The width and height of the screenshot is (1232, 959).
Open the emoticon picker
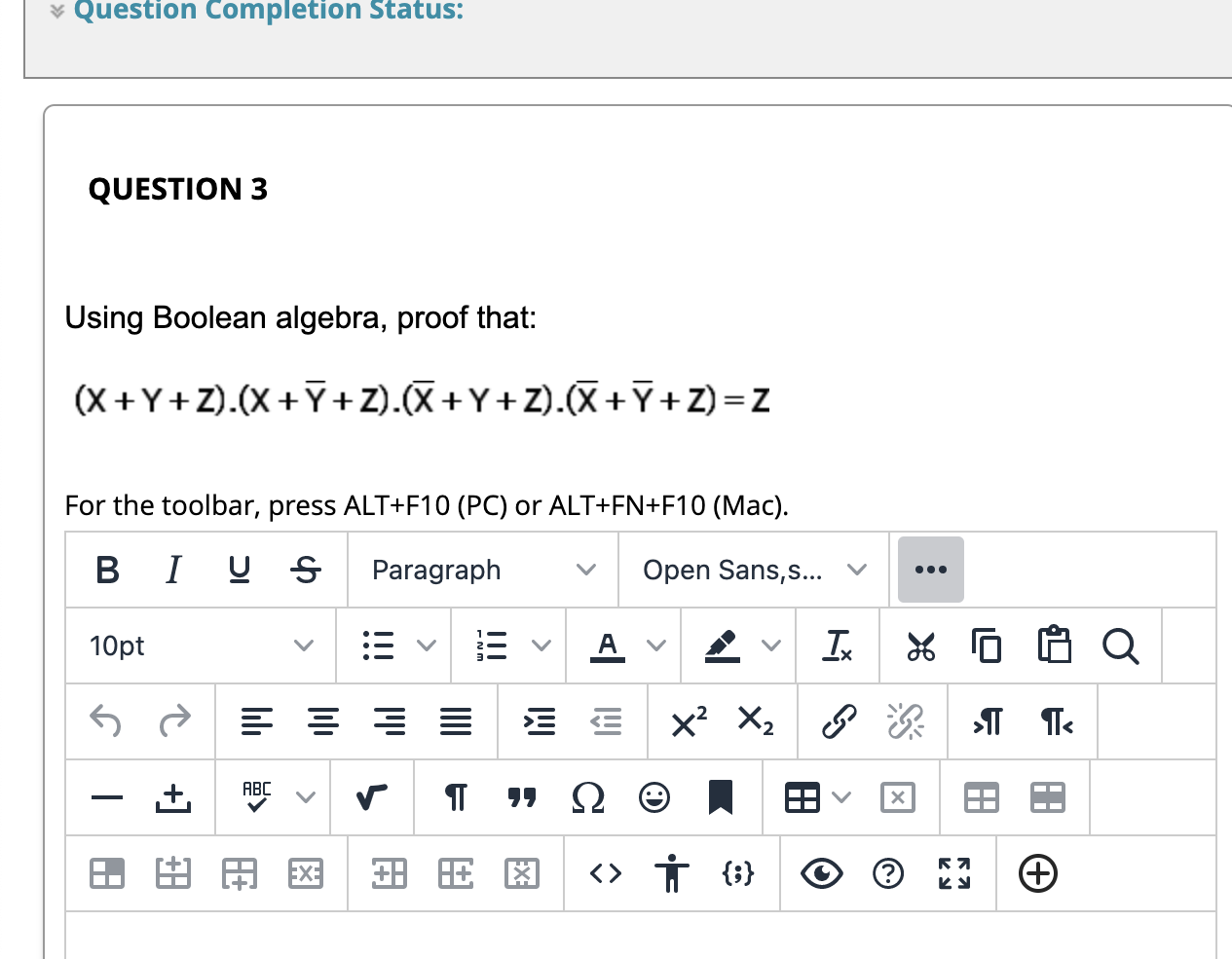[x=653, y=796]
